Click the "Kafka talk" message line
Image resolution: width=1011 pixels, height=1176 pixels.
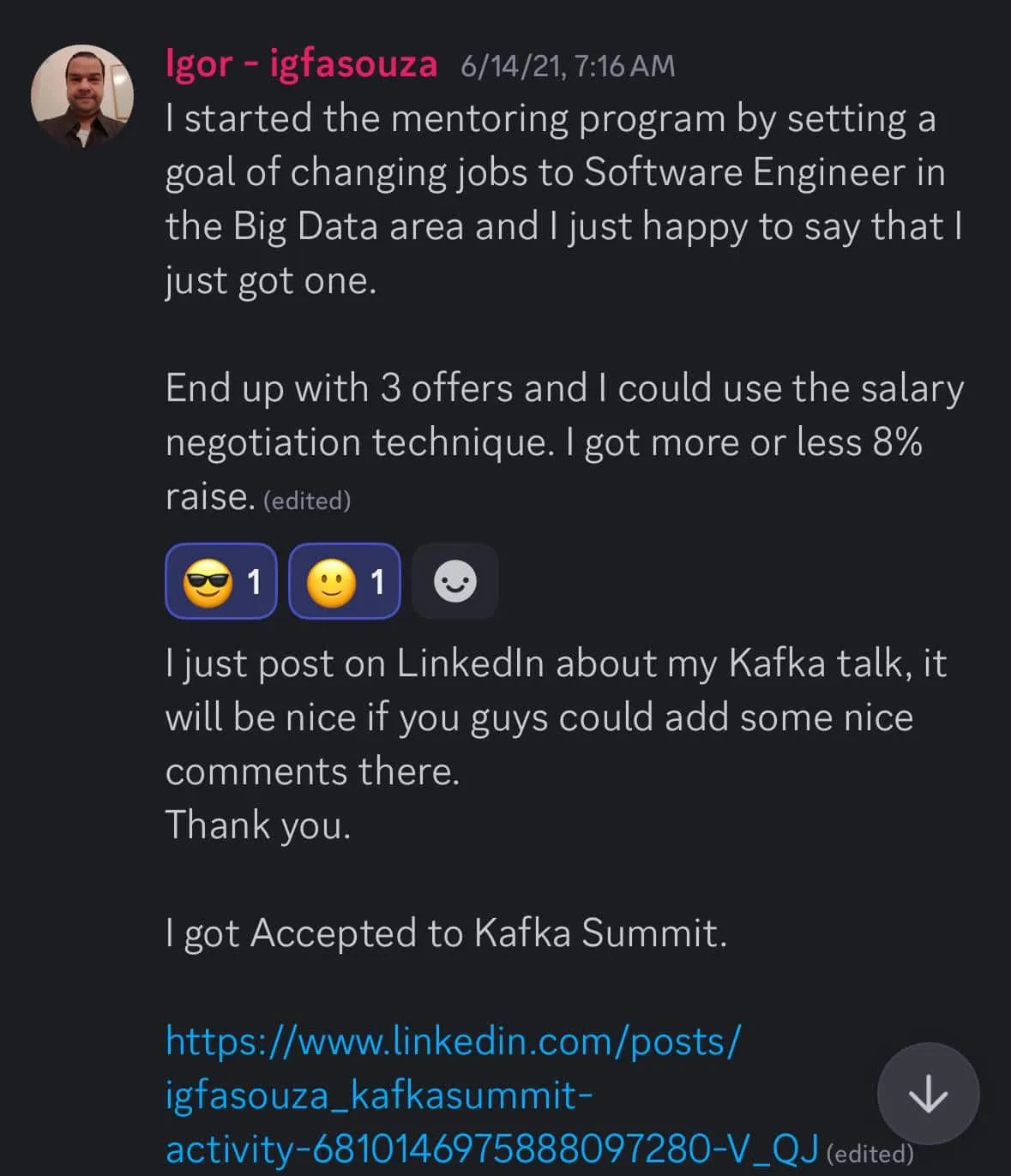pyautogui.click(x=555, y=663)
